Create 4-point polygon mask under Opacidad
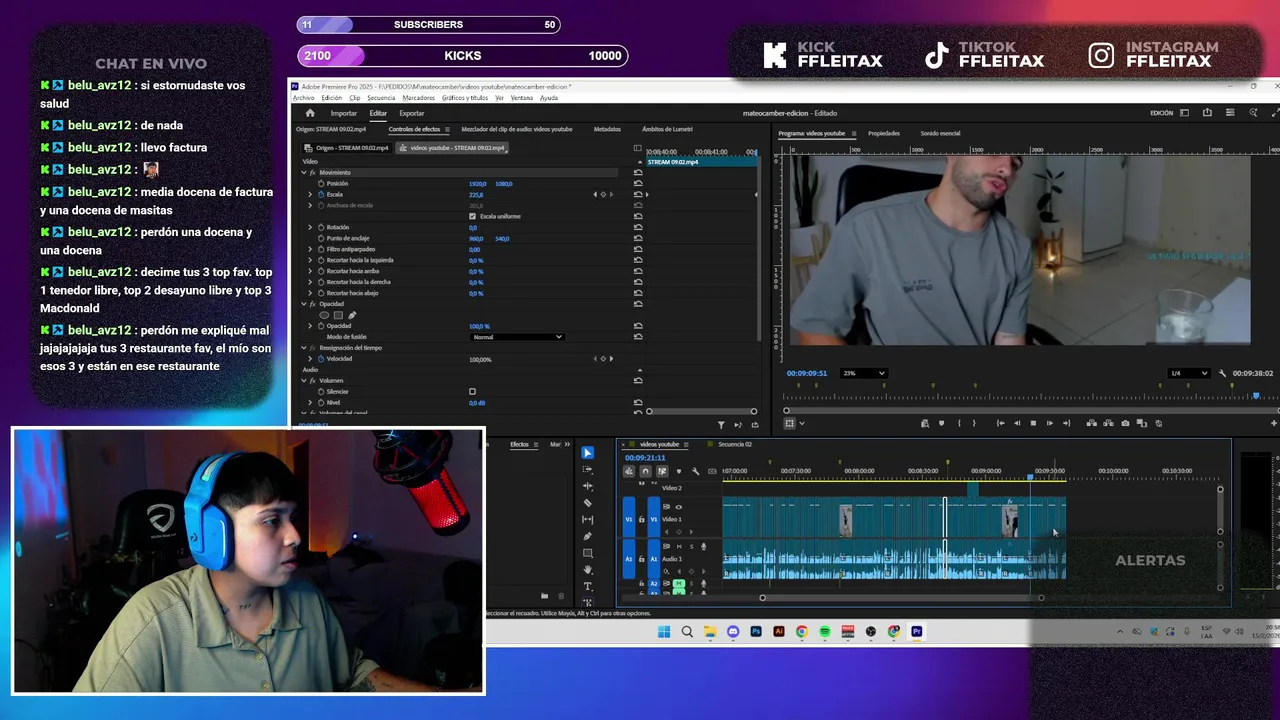 338,315
